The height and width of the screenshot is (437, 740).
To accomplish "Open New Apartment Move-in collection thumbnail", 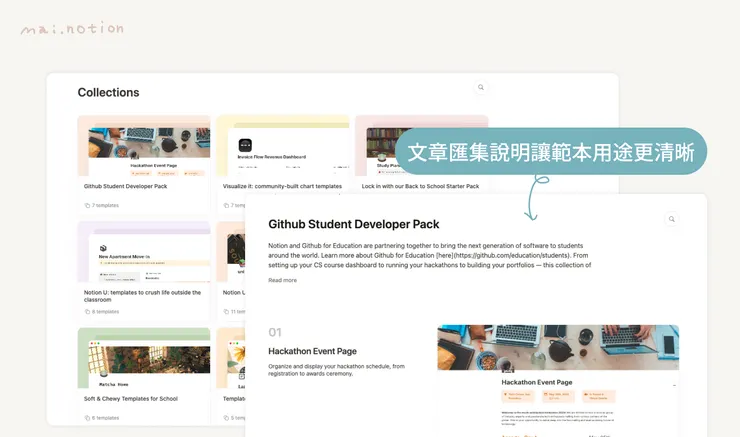I will [144, 252].
